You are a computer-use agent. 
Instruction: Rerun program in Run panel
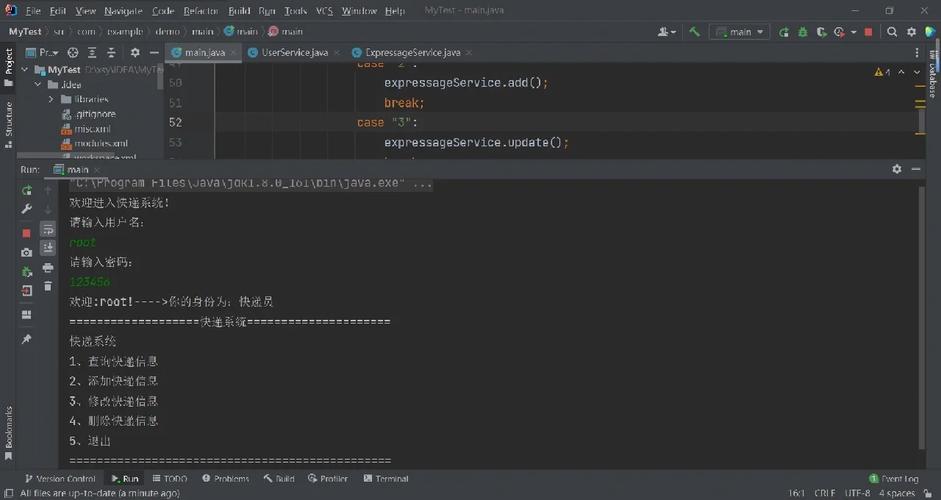(26, 190)
